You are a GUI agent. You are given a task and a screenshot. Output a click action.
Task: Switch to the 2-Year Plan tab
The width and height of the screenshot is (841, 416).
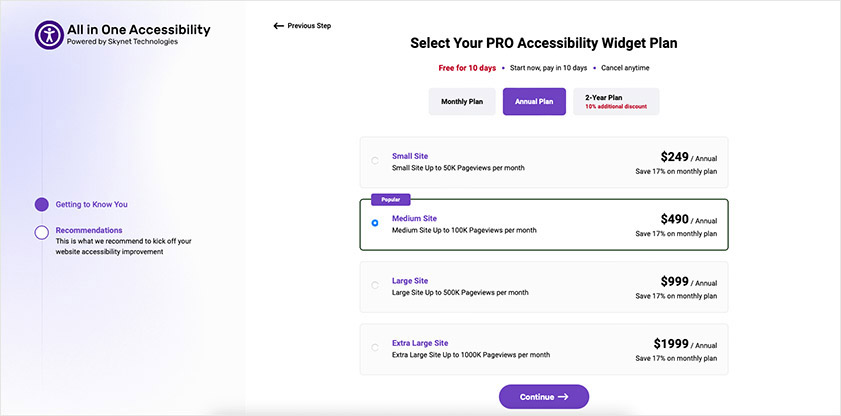click(616, 101)
